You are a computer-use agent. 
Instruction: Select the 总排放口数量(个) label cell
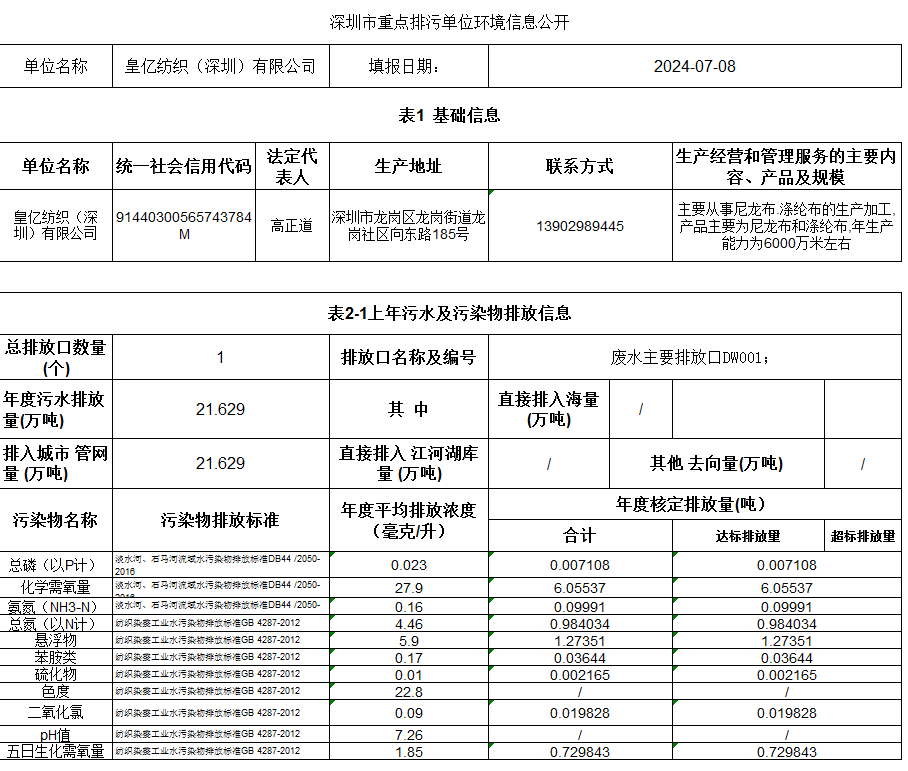pyautogui.click(x=56, y=357)
